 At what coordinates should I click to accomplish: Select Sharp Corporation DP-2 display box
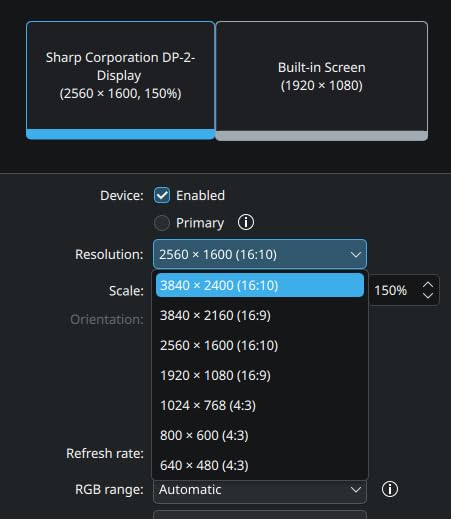pos(120,80)
